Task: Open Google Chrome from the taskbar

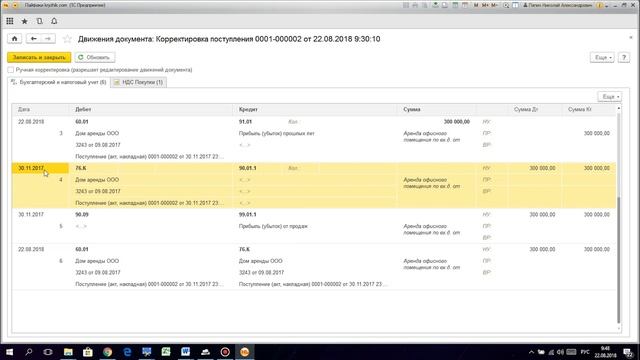Action: pos(107,352)
